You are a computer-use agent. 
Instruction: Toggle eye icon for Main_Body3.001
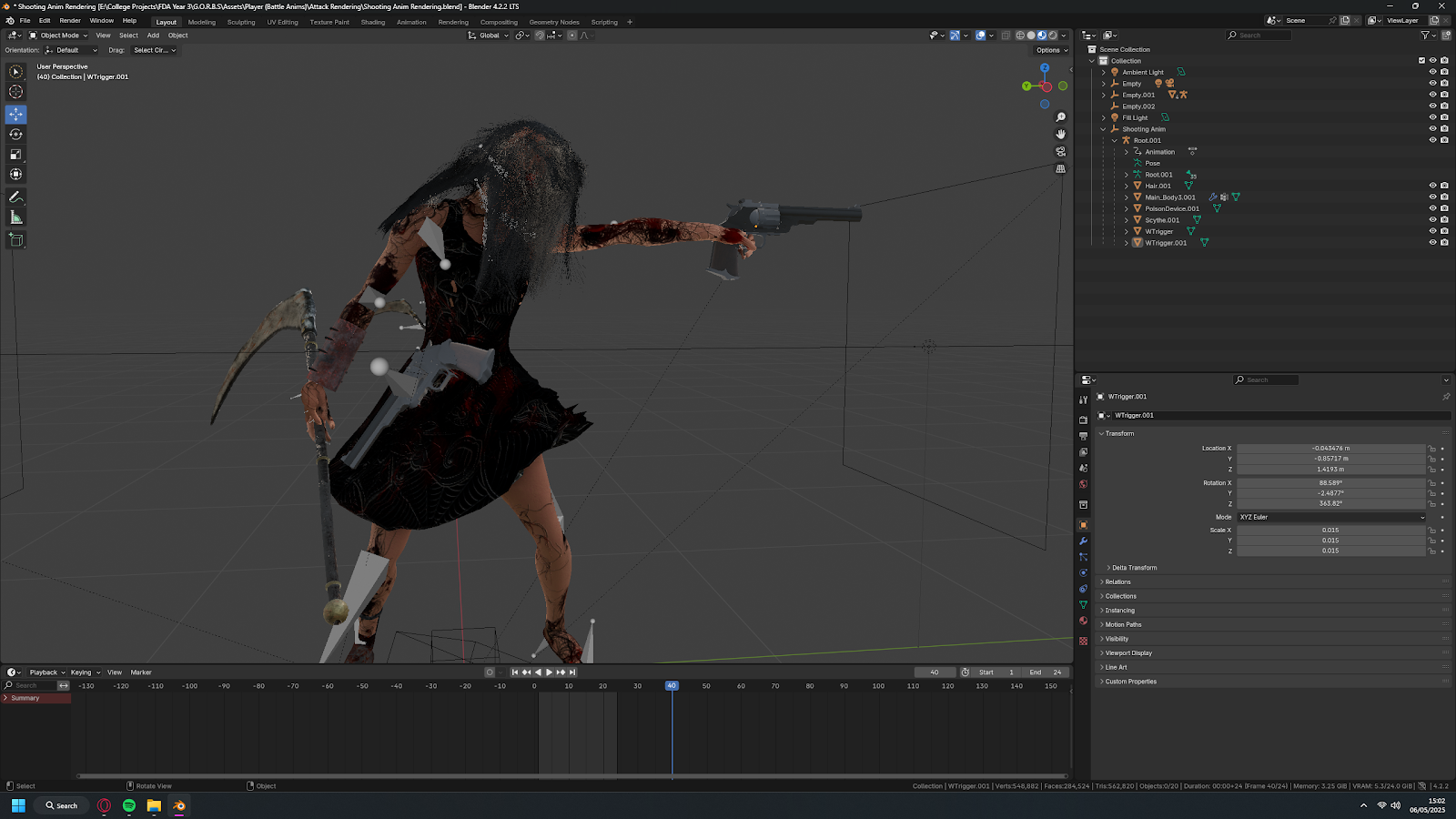point(1432,197)
